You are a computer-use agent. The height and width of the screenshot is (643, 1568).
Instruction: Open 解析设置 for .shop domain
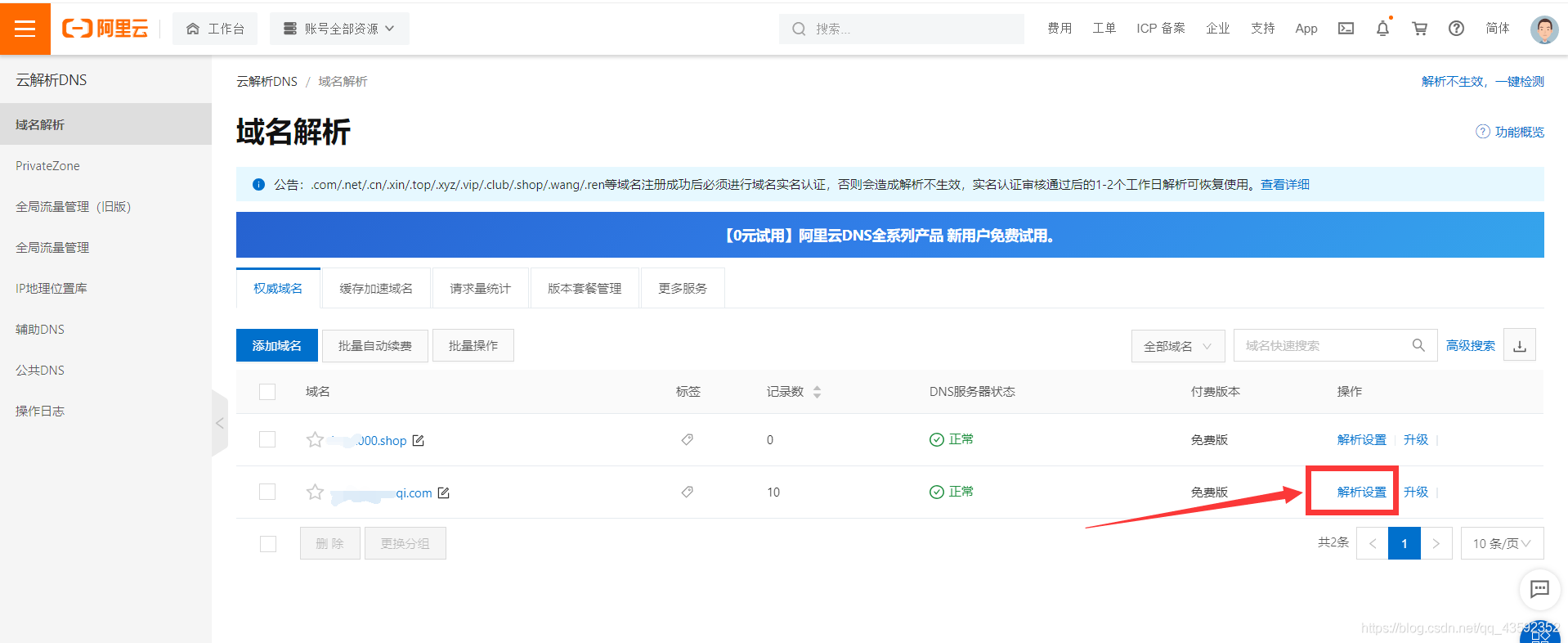(x=1361, y=439)
